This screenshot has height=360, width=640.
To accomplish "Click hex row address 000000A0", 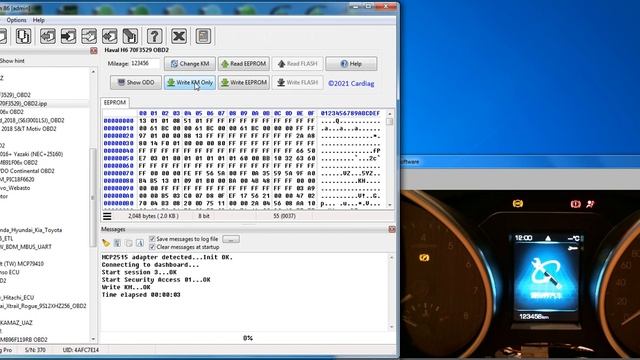I will pos(118,196).
